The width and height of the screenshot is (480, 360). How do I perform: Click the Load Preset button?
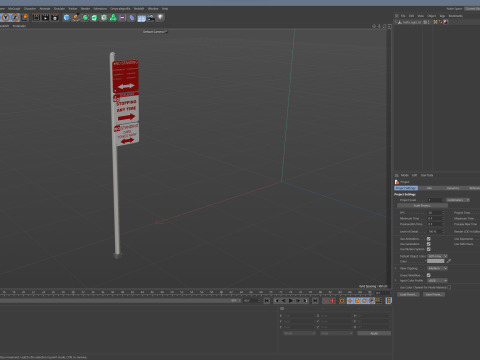(408, 295)
